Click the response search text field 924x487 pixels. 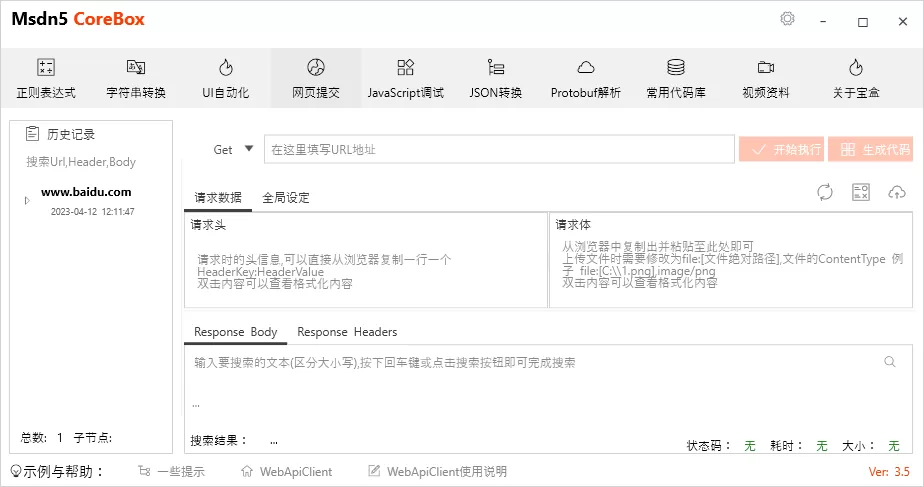click(533, 362)
